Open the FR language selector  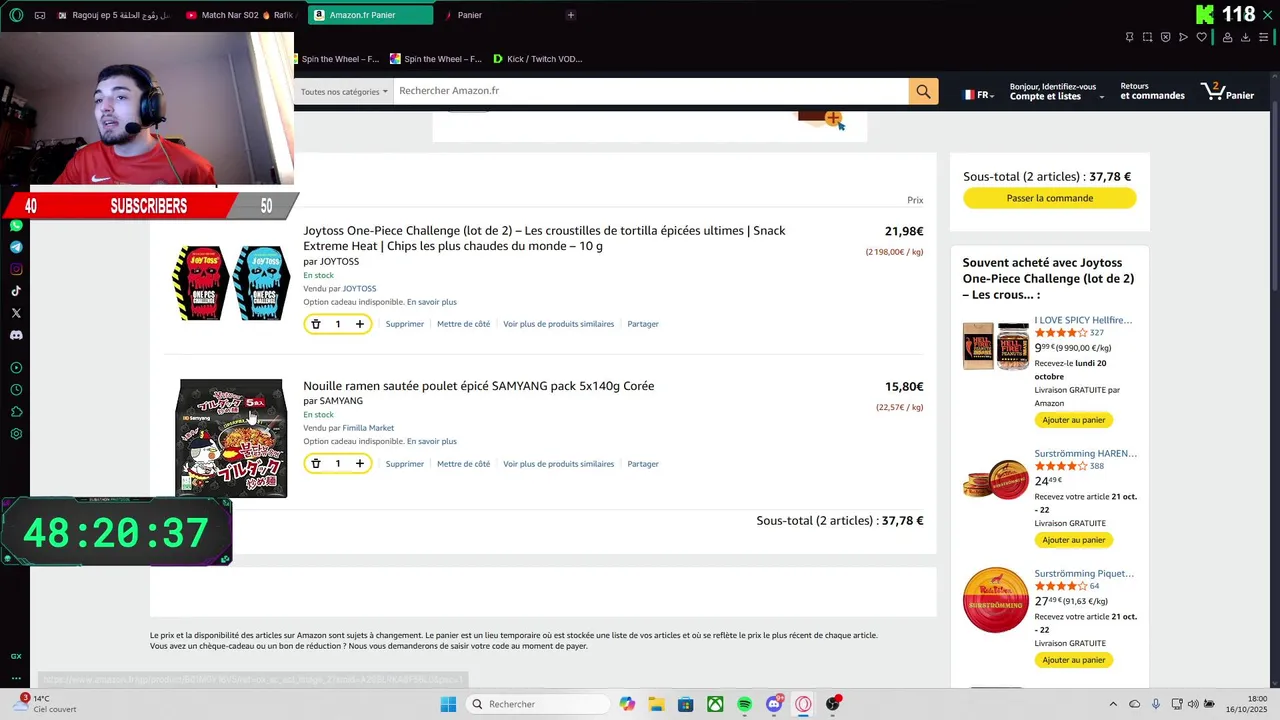(979, 95)
